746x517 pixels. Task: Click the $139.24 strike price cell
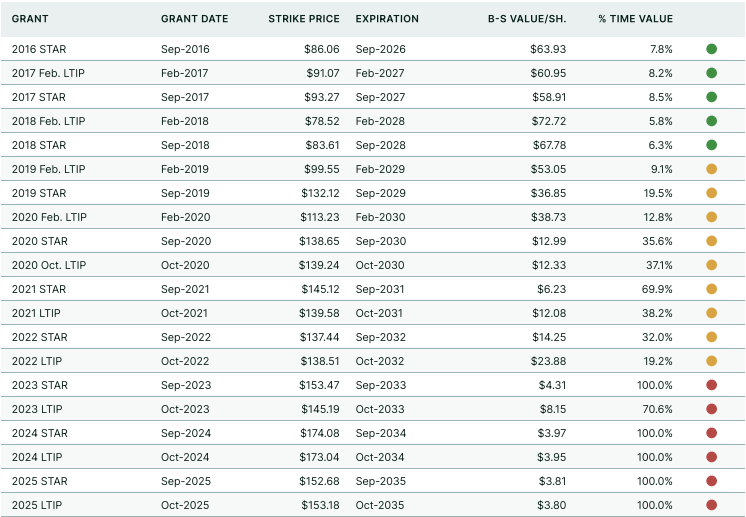pos(319,265)
